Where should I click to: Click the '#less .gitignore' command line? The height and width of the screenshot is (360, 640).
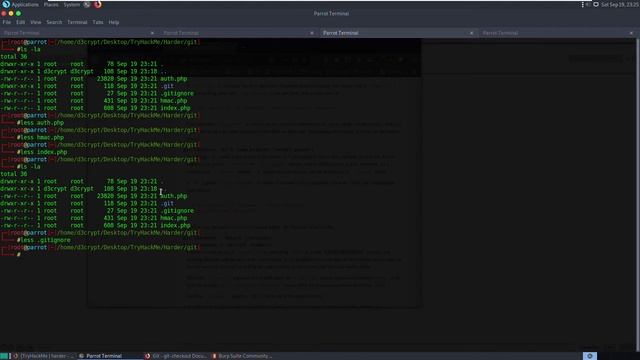44,240
